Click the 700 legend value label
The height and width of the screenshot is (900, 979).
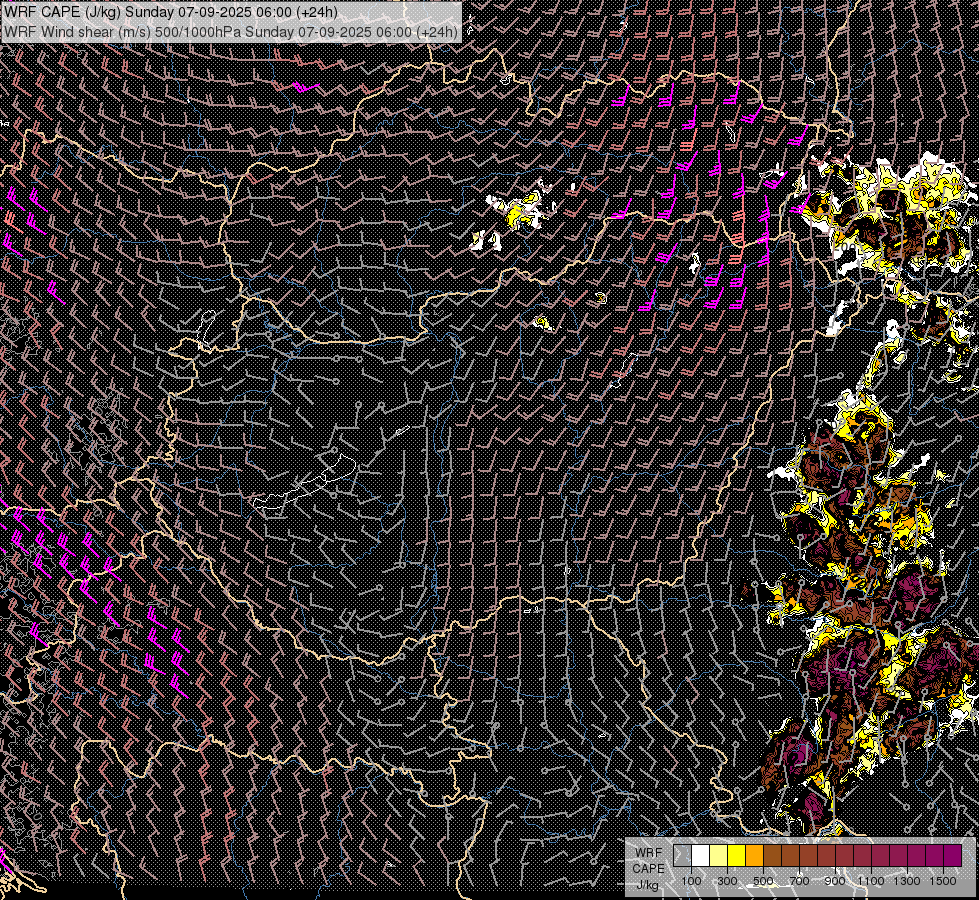[x=799, y=881]
